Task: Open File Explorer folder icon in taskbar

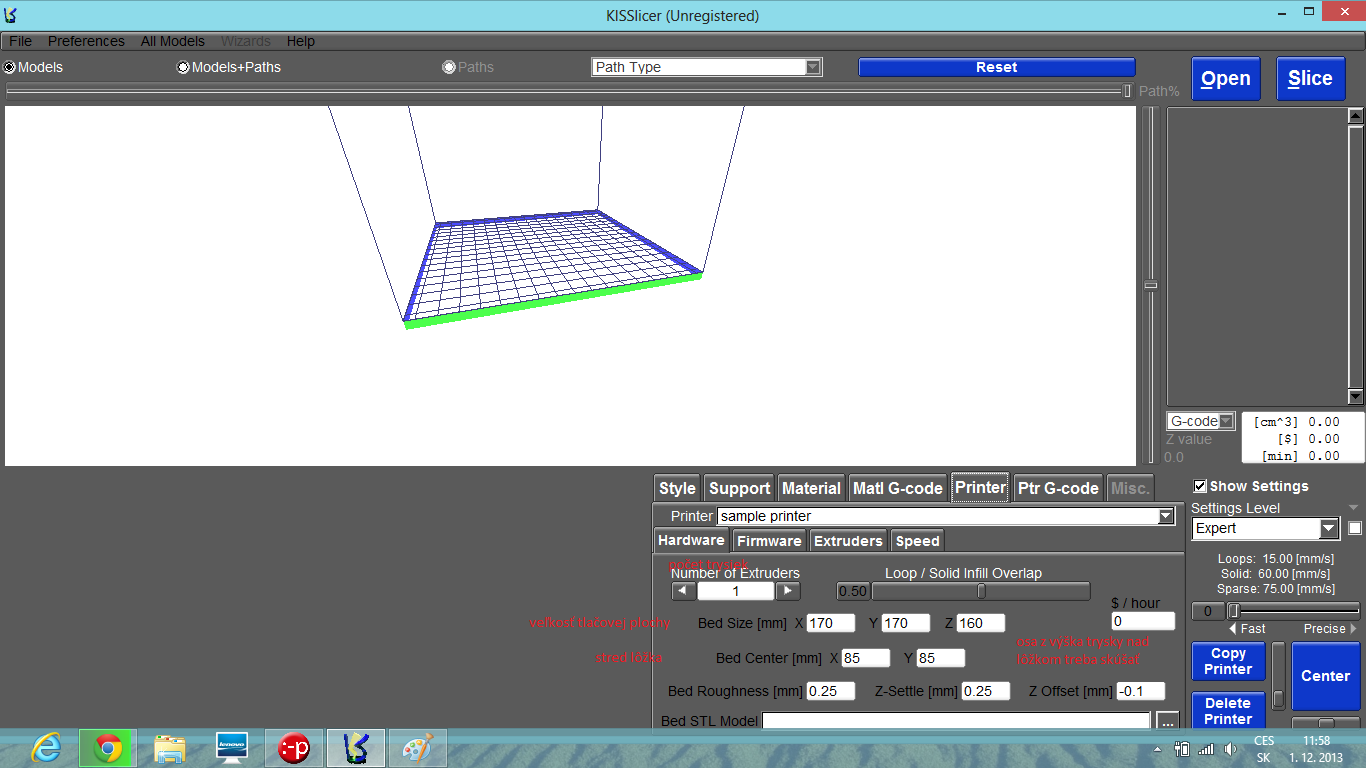Action: (170, 748)
